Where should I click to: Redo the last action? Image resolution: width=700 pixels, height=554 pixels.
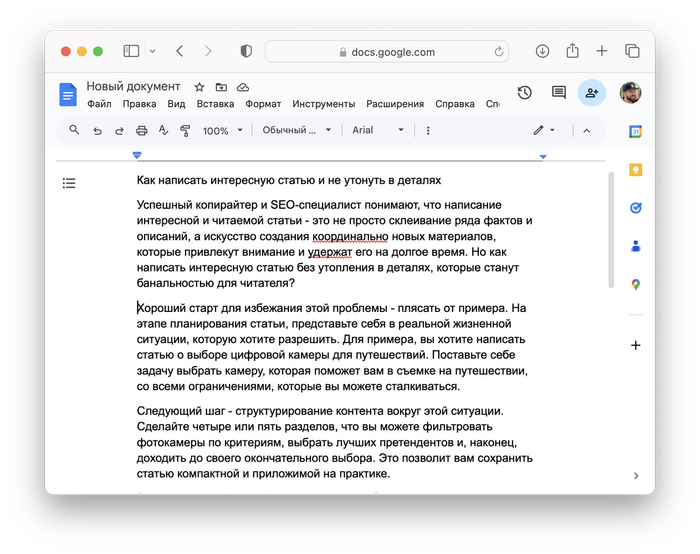[119, 131]
